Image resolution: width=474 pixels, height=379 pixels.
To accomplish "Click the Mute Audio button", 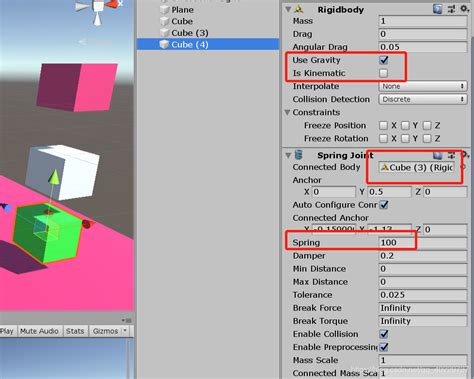I will [39, 331].
